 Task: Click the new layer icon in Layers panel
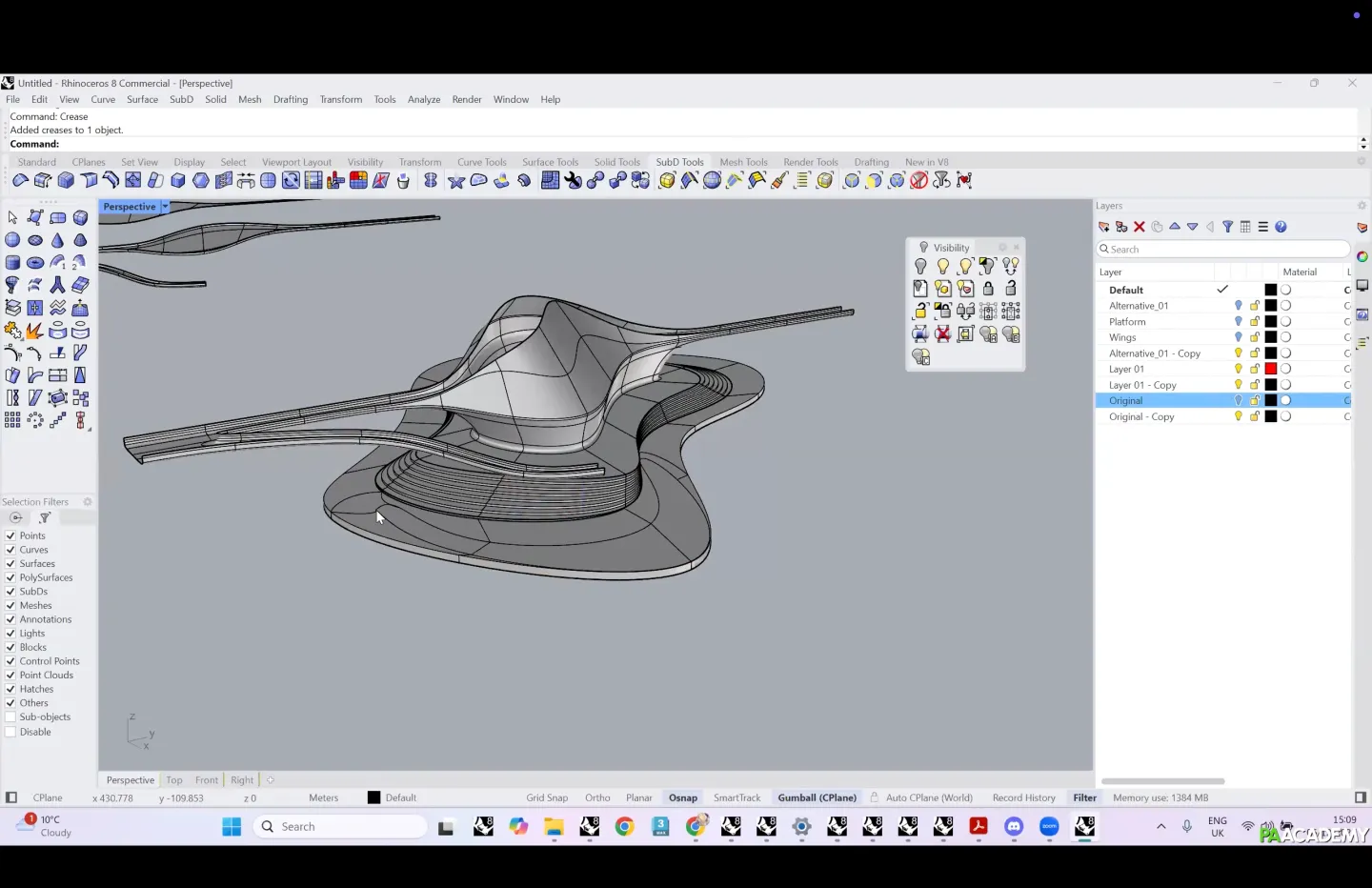click(1104, 227)
